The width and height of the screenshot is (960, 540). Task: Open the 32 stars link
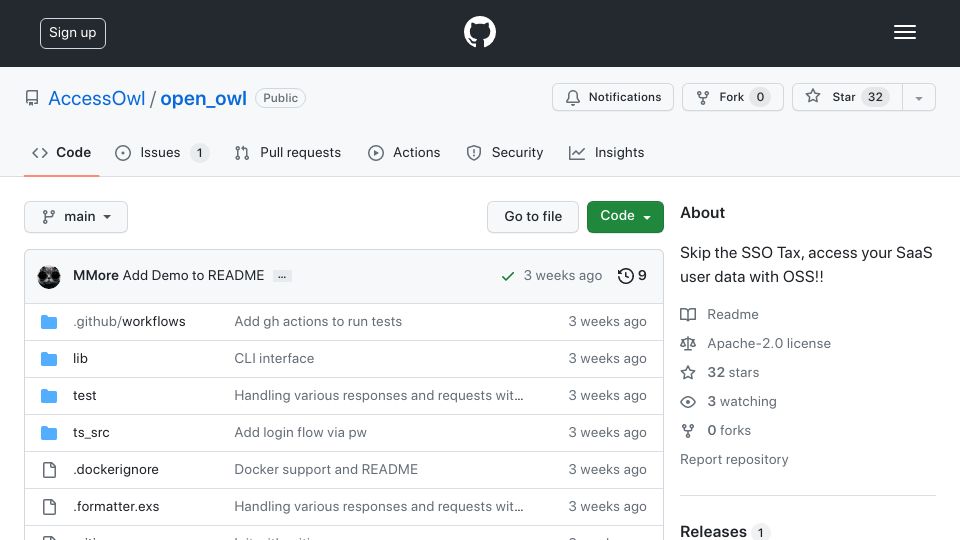pos(733,372)
